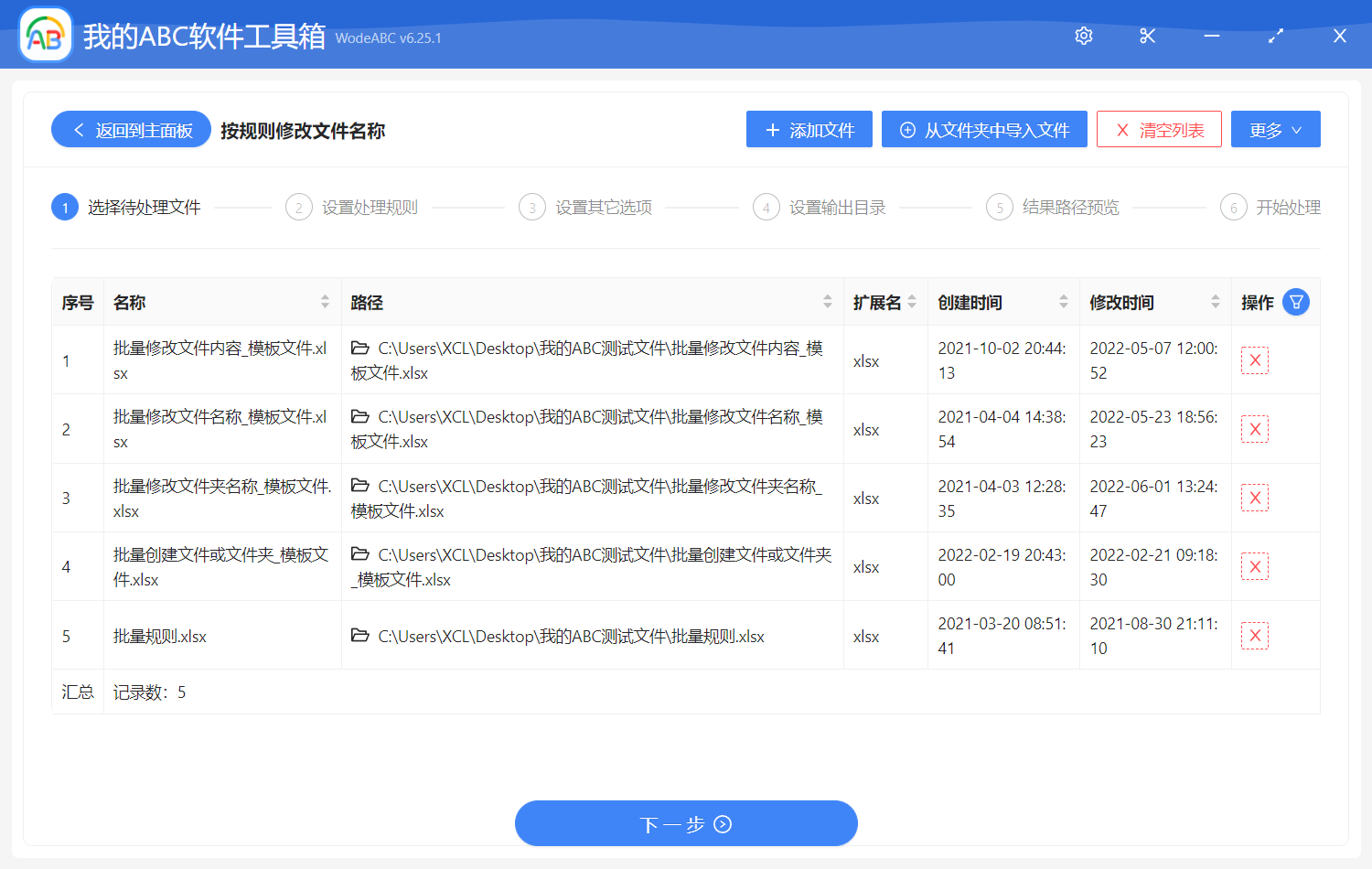The width and height of the screenshot is (1372, 869).
Task: Click the folder icon beside 批量规则.xlsx path
Action: point(359,635)
